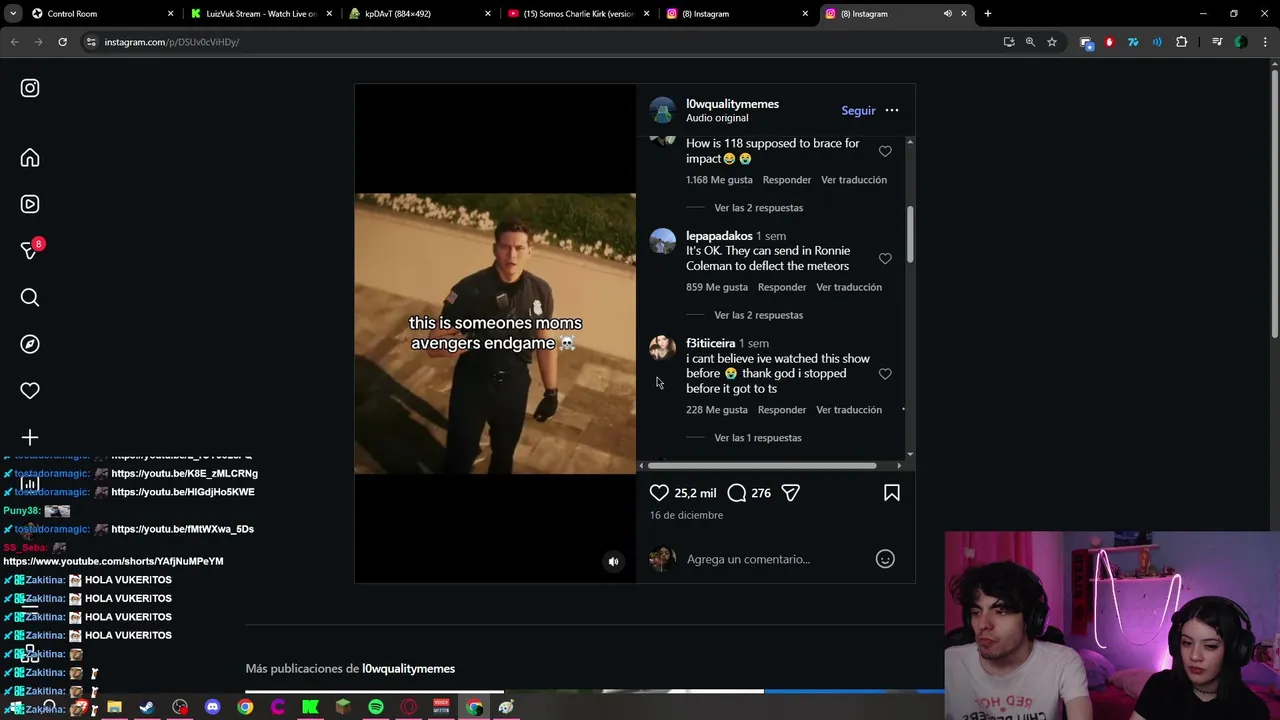
Task: Switch to the first (8) Instagram tab
Action: point(738,14)
